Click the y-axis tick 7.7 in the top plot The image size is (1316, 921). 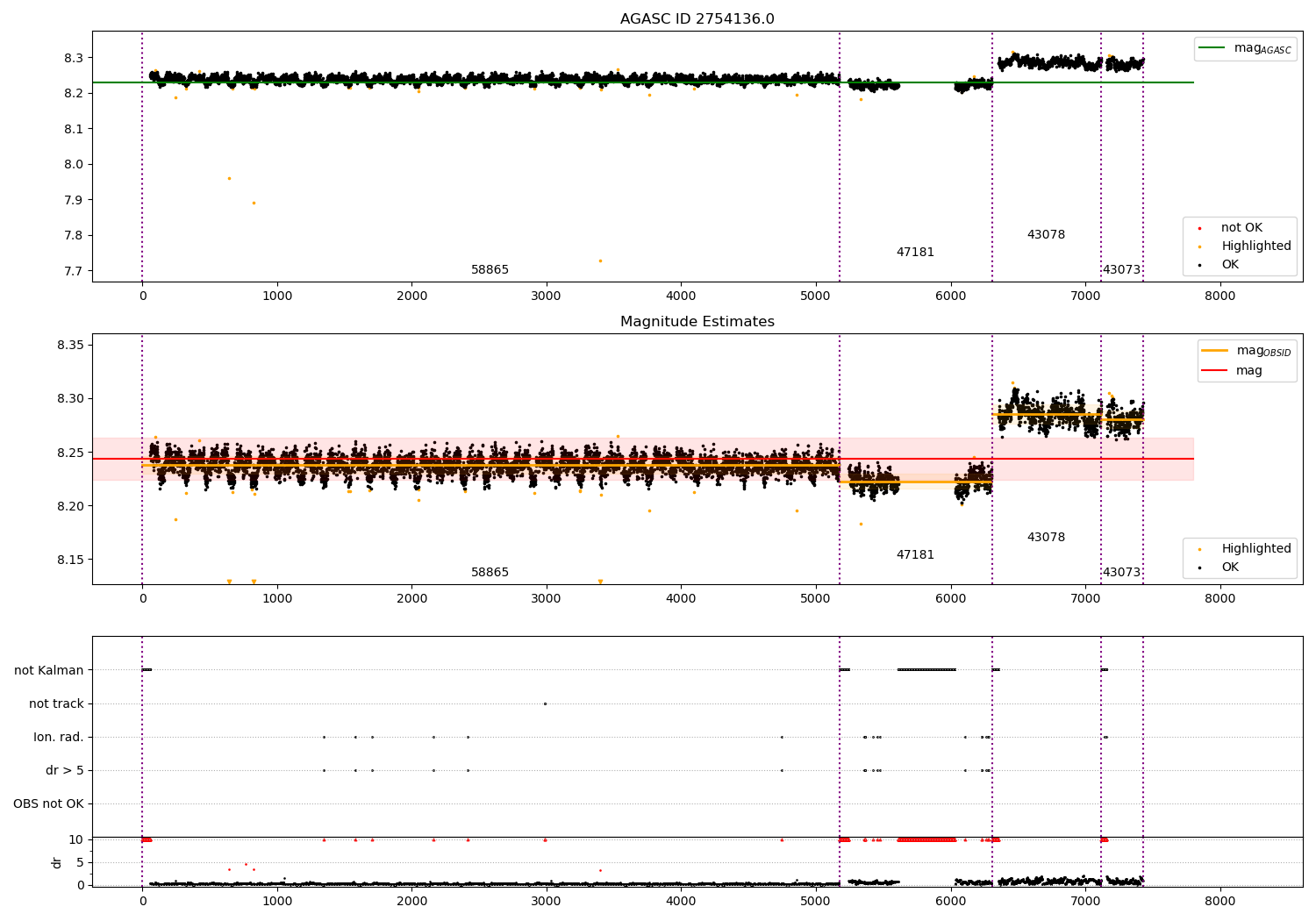tap(74, 271)
